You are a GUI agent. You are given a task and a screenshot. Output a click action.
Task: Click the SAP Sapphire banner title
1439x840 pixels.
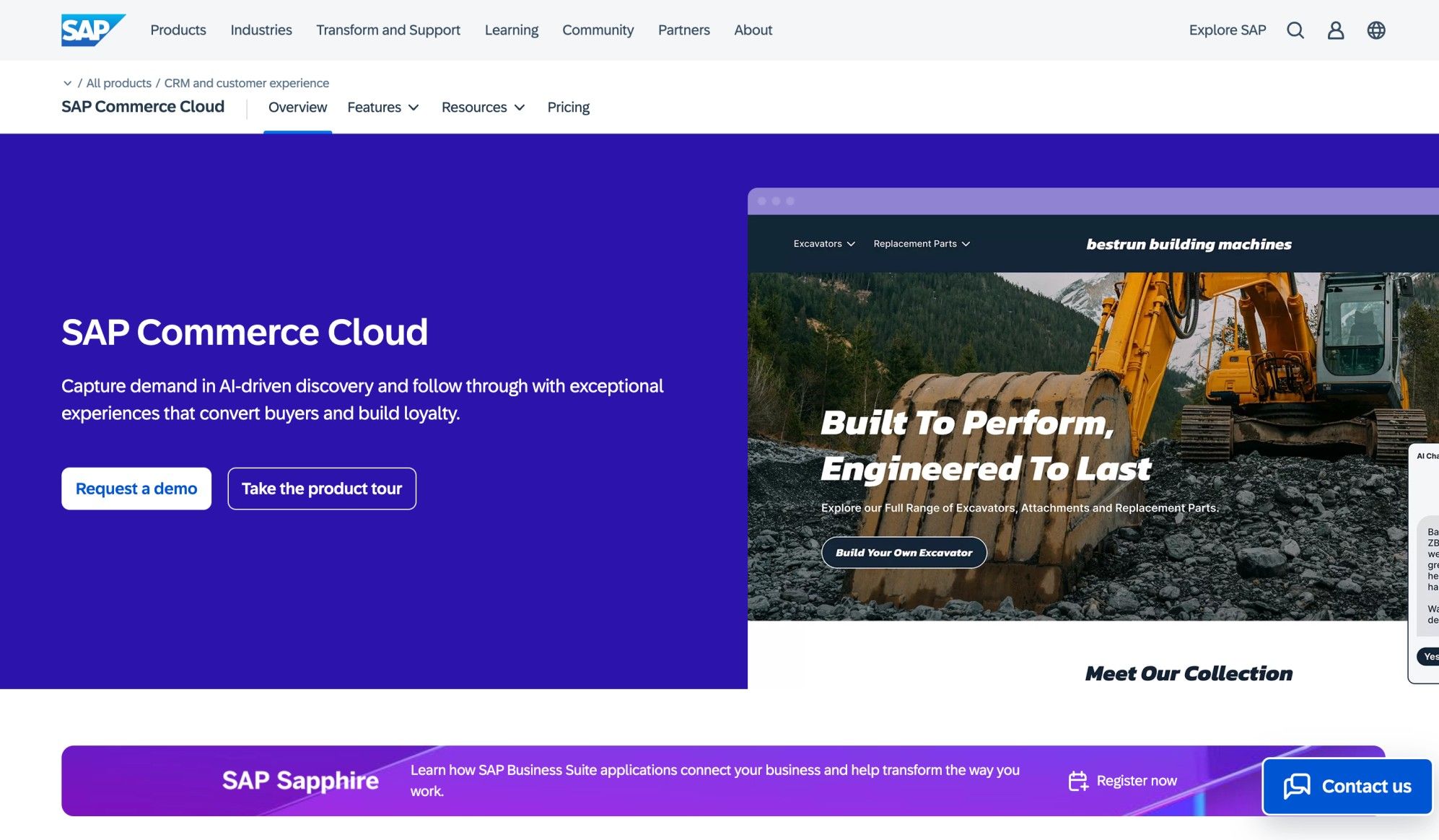pyautogui.click(x=300, y=781)
